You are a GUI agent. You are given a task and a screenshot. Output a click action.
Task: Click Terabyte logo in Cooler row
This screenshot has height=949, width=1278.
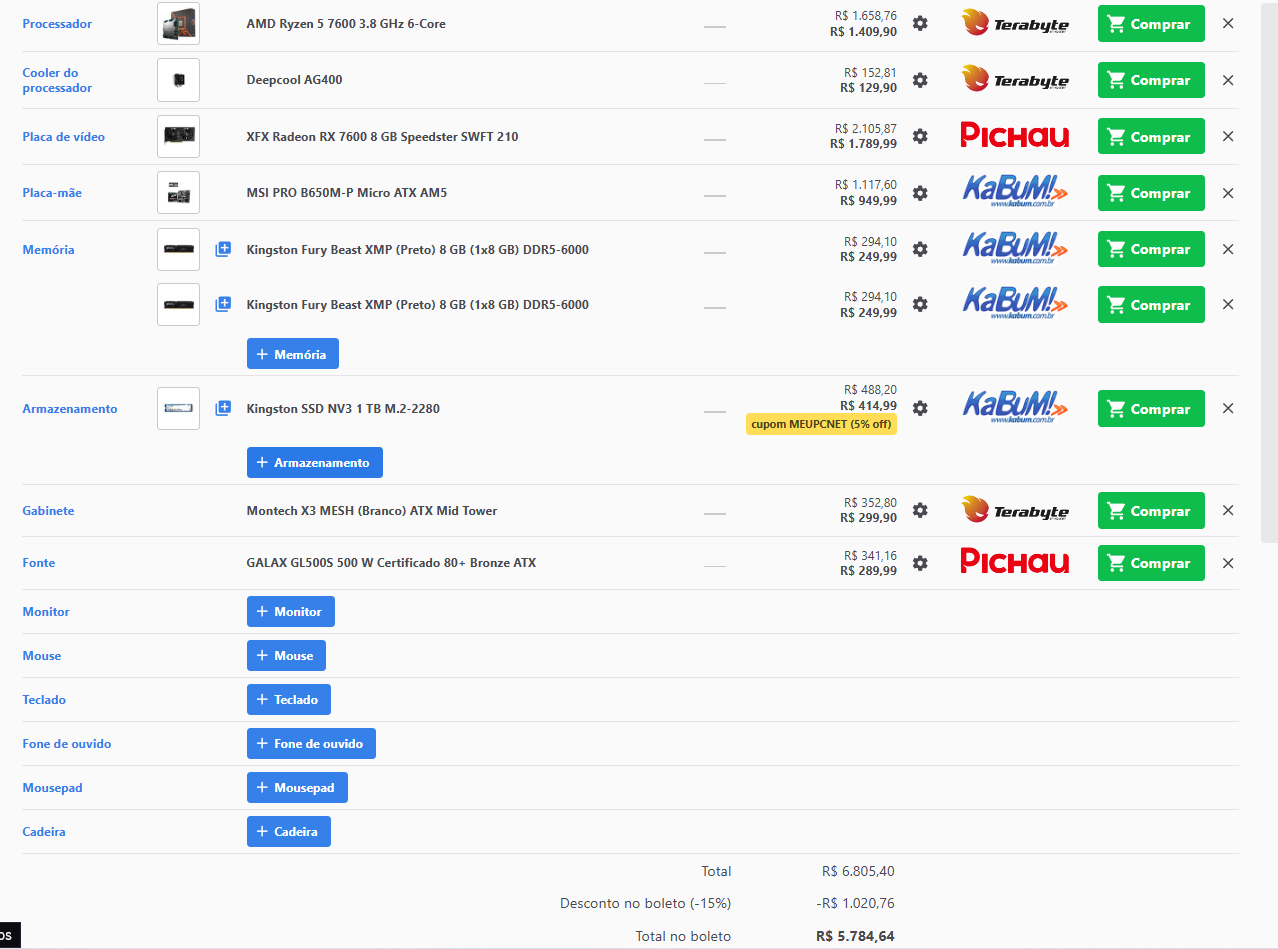[1015, 79]
